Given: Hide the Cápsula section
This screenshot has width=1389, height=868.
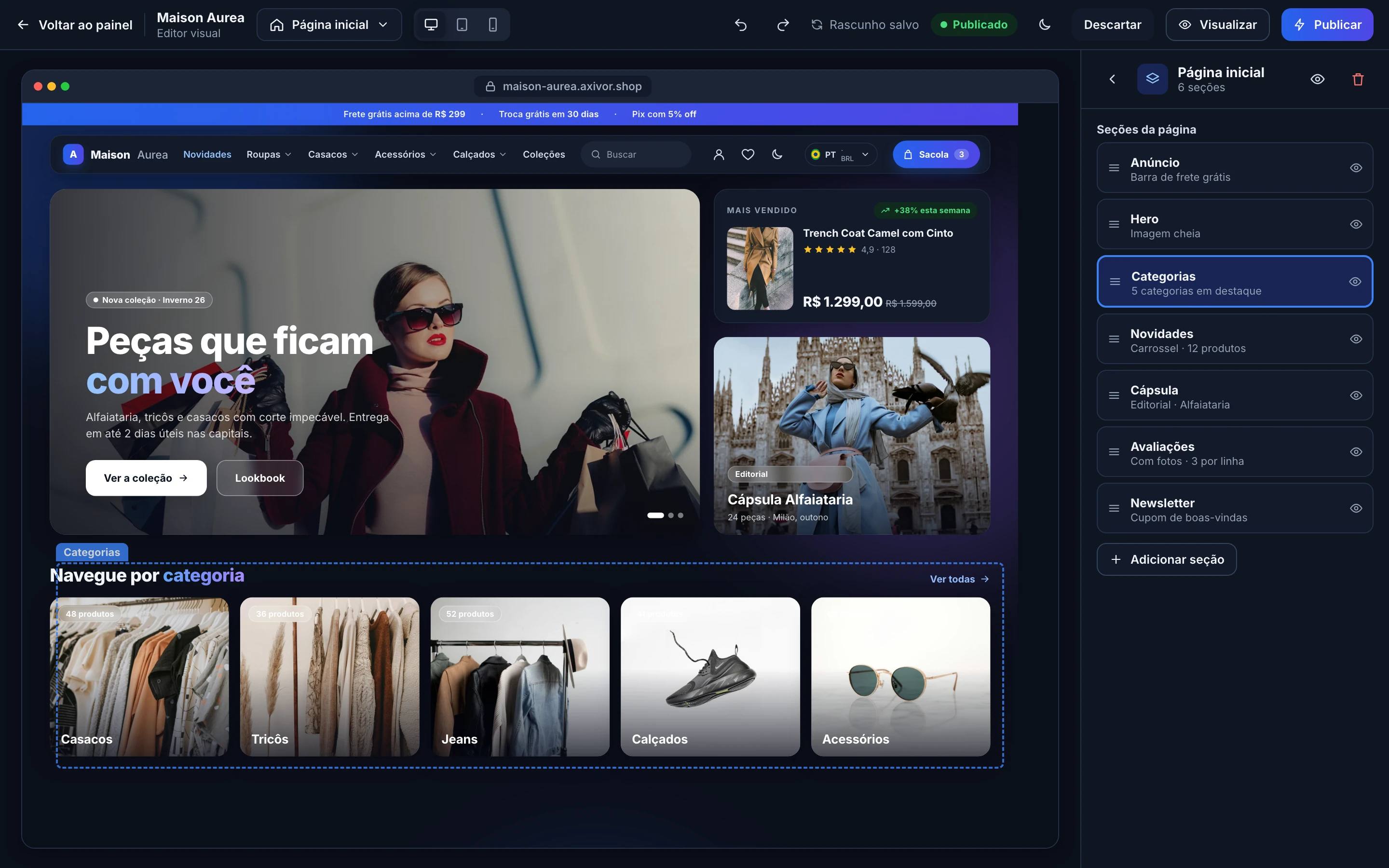Looking at the screenshot, I should 1356,395.
